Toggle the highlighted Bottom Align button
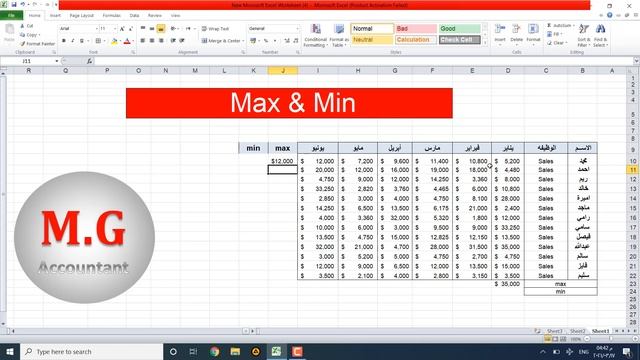The height and width of the screenshot is (360, 640). [161, 29]
